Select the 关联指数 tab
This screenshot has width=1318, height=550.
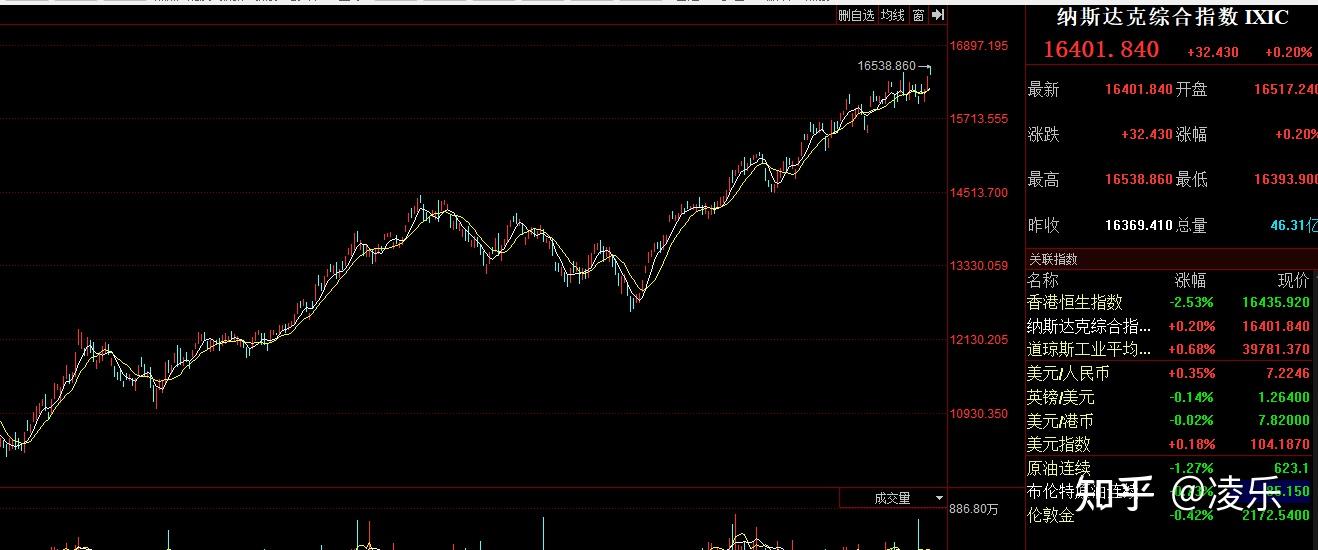[1054, 259]
